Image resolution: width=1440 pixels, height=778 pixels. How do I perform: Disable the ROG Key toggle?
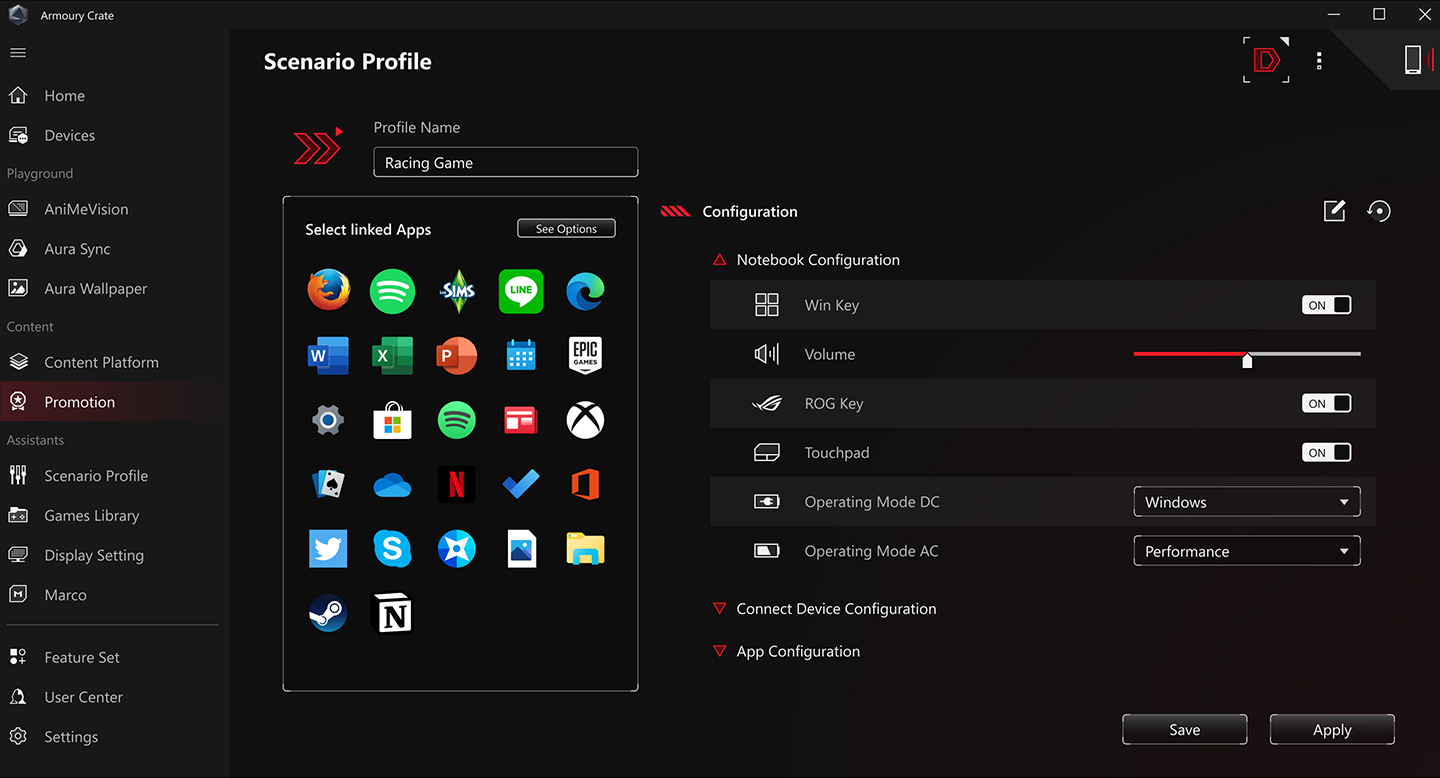pyautogui.click(x=1326, y=404)
